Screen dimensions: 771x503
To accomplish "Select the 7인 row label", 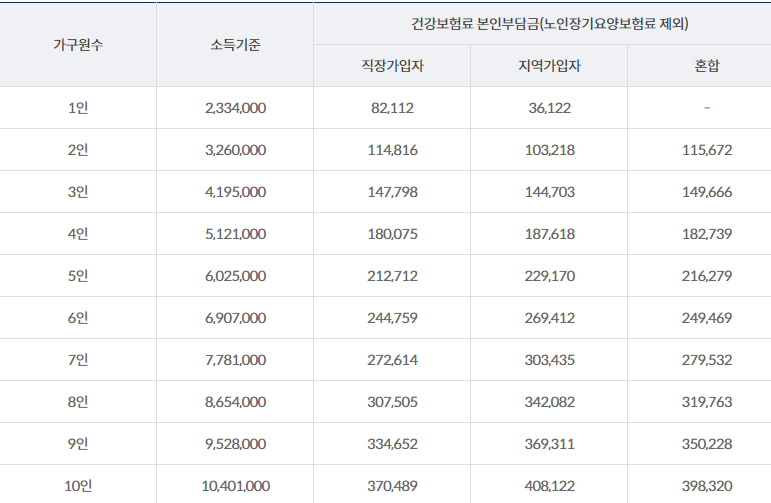I will coord(78,360).
